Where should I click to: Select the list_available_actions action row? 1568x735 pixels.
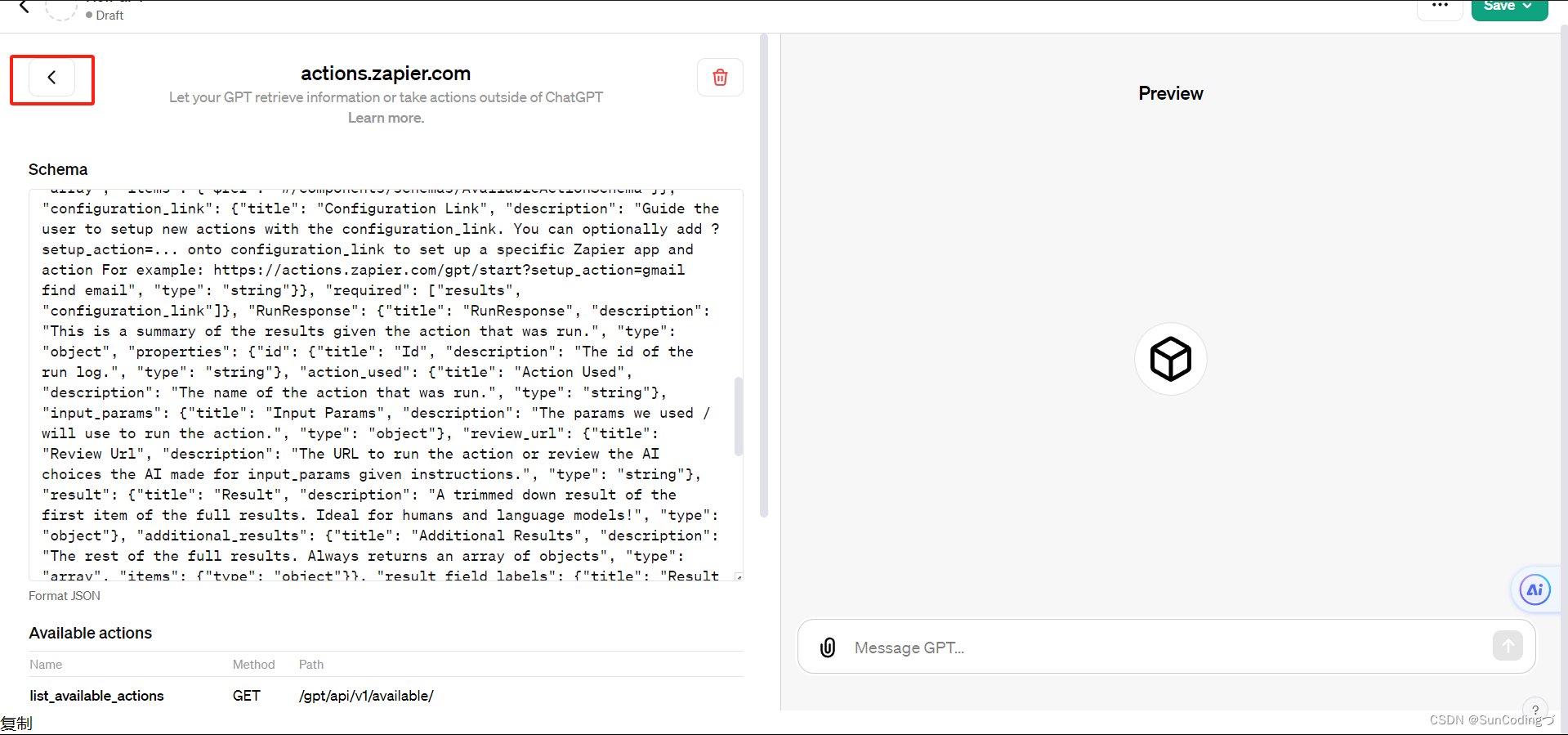96,696
